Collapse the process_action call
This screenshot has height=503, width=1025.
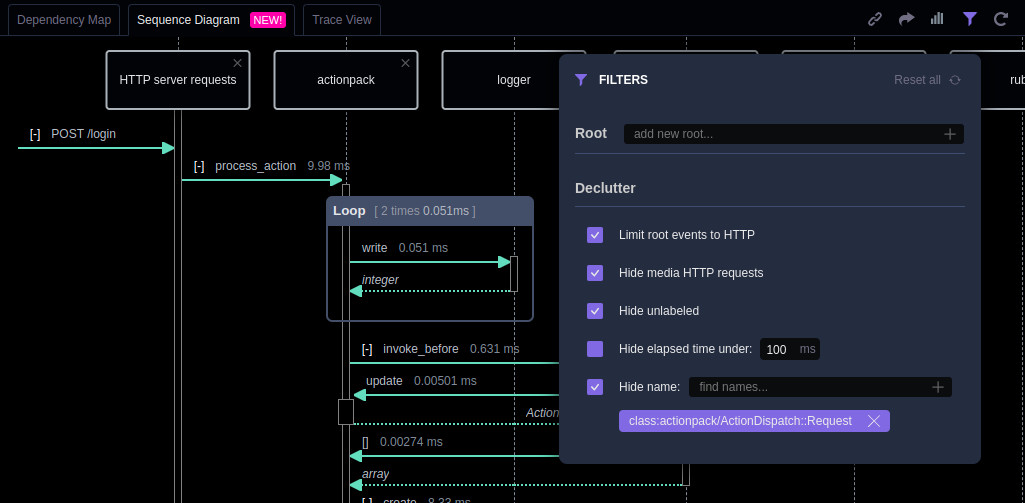click(x=199, y=166)
